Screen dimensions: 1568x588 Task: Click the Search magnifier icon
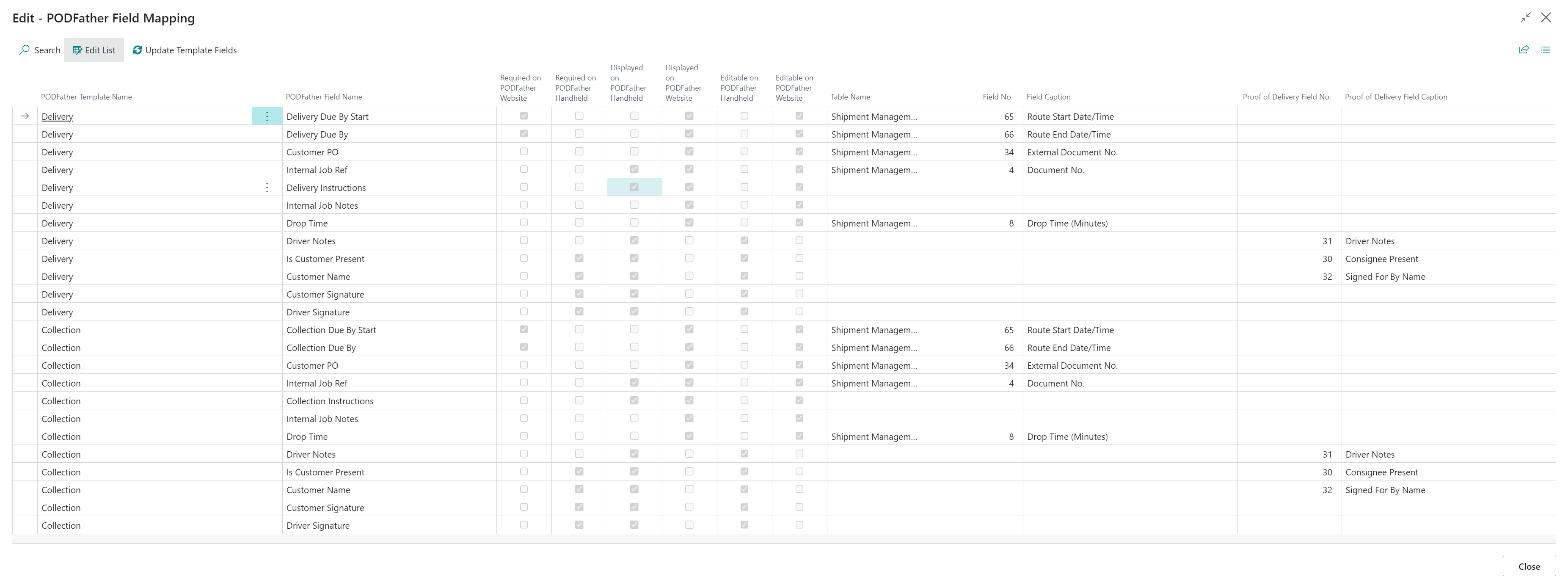point(25,50)
